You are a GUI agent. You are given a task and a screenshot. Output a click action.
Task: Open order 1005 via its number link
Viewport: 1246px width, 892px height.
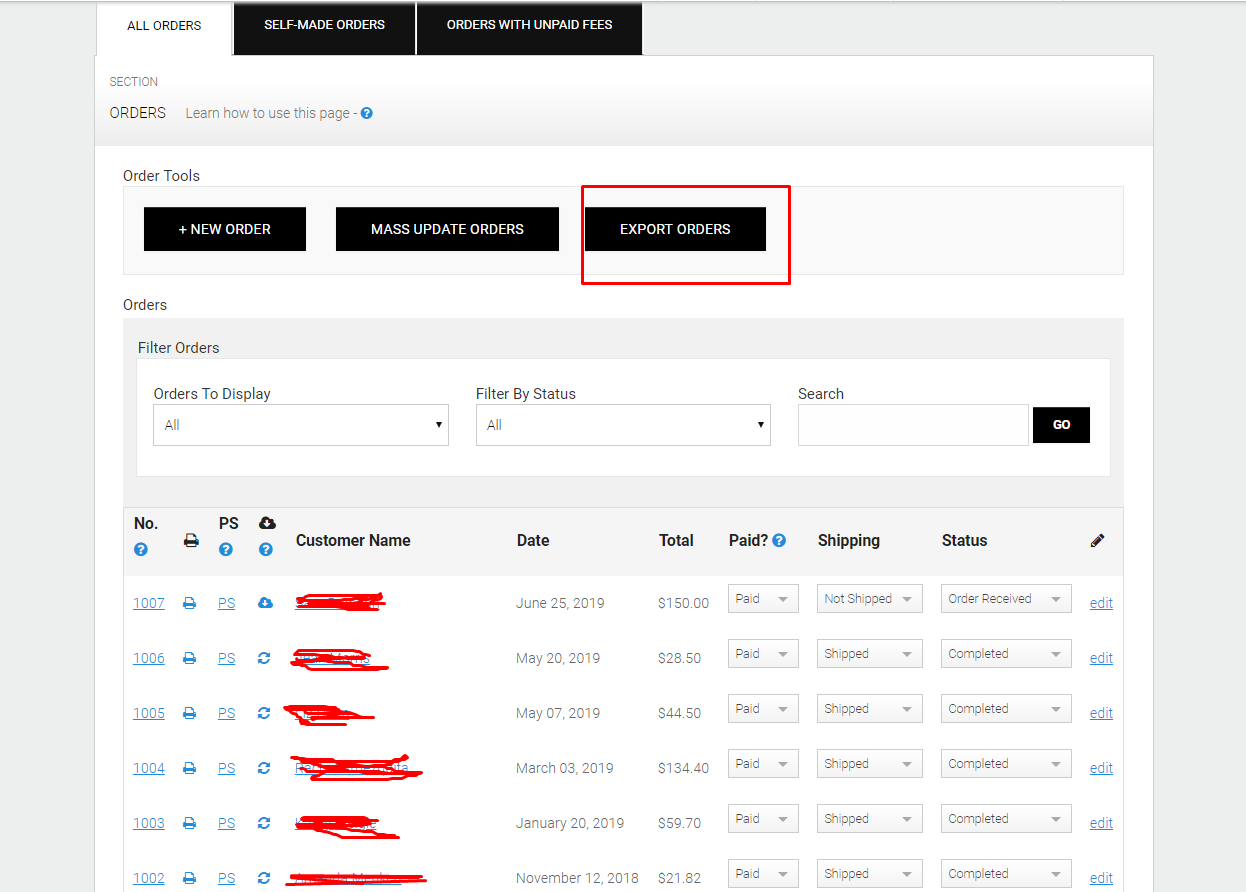click(148, 713)
